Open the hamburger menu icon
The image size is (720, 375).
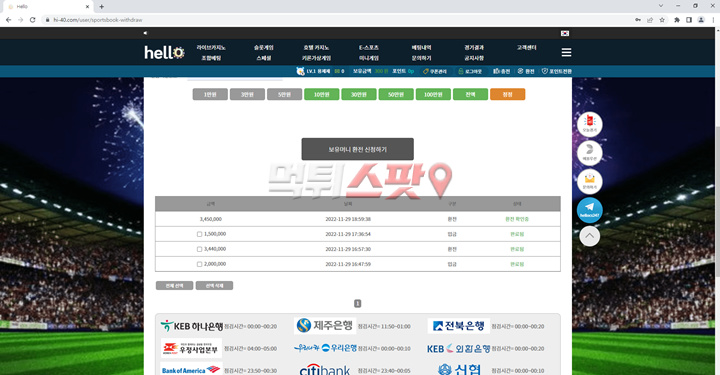tap(566, 52)
